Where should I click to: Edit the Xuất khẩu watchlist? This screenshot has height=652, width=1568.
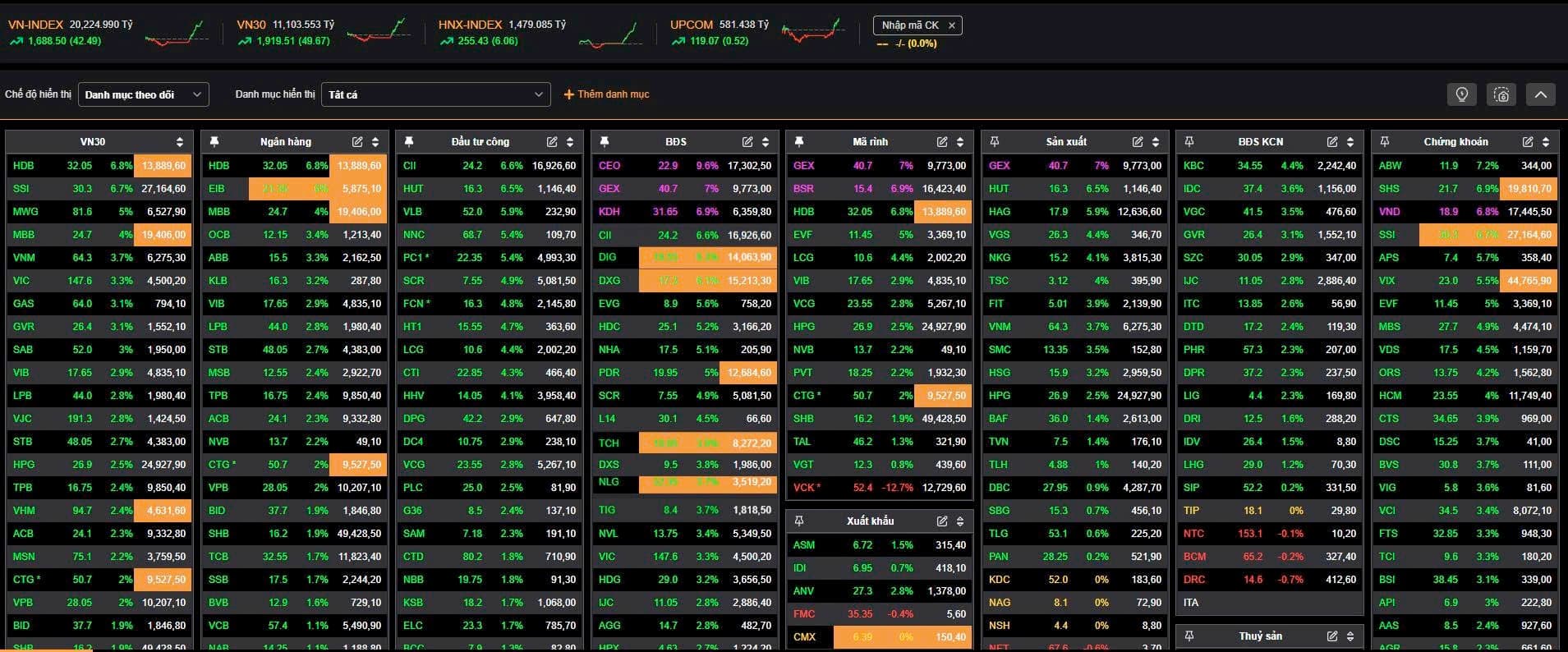pos(942,521)
